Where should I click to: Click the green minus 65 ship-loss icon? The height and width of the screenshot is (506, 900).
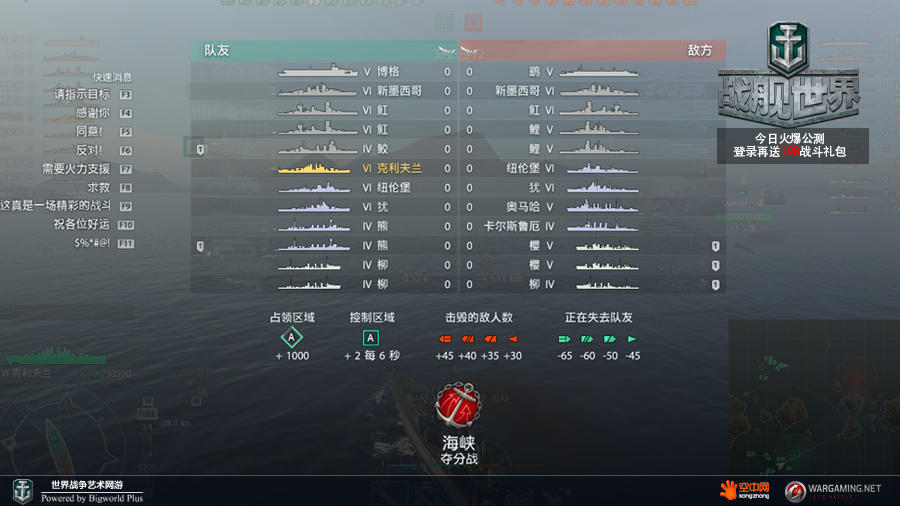[x=564, y=339]
